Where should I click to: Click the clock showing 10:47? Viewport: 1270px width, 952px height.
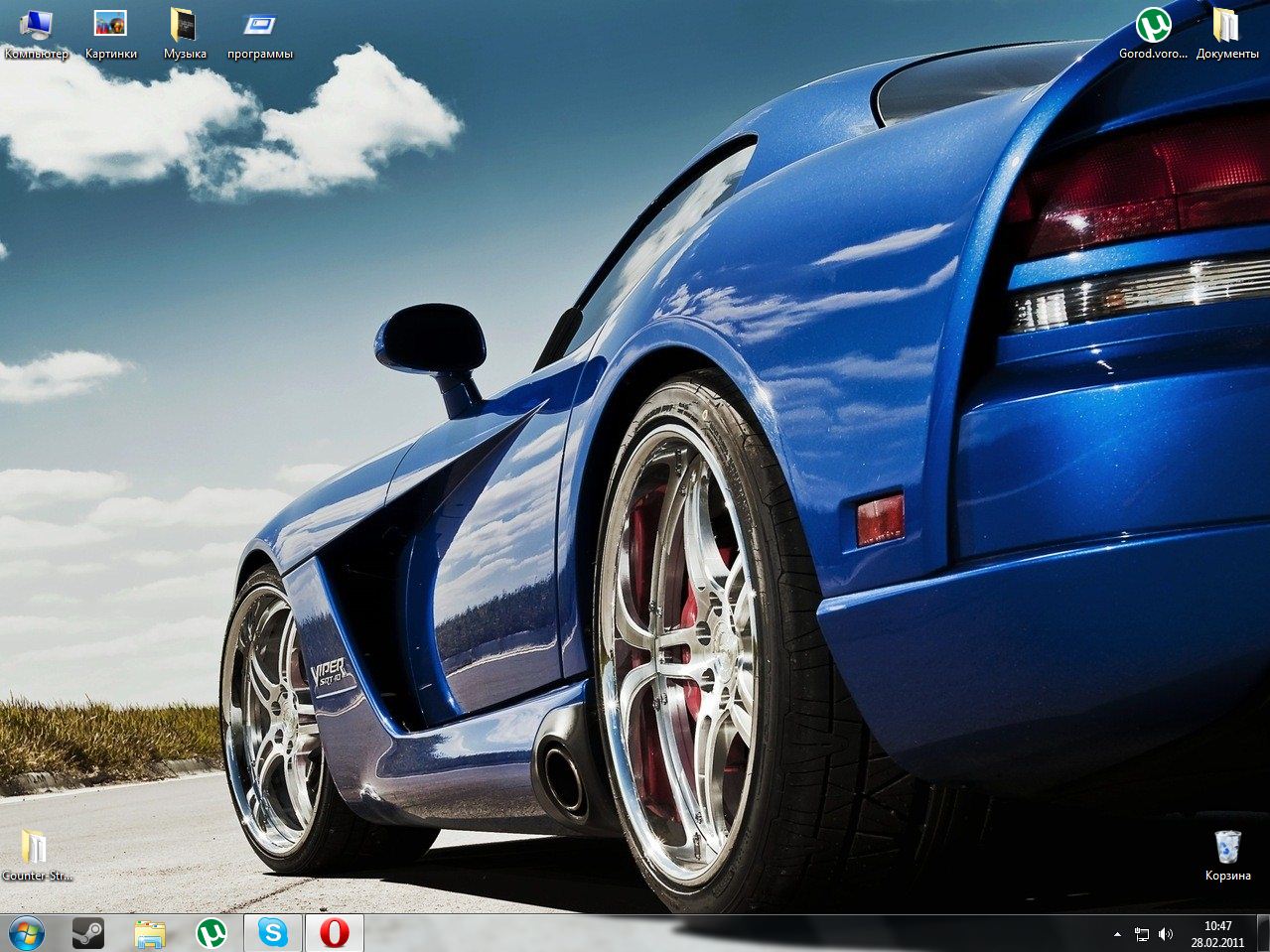pyautogui.click(x=1217, y=933)
